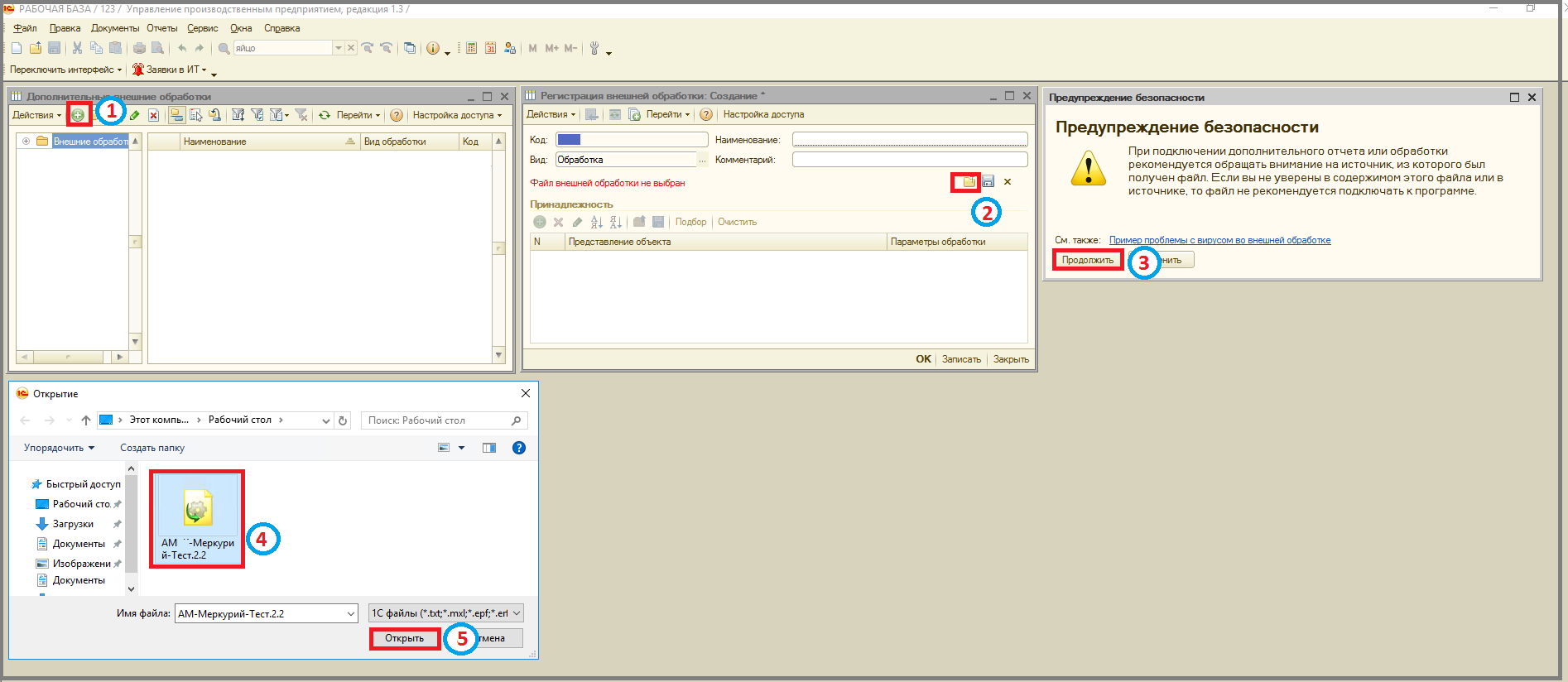This screenshot has height=682, width=1568.
Task: Click the Наименование input field
Action: tap(909, 140)
